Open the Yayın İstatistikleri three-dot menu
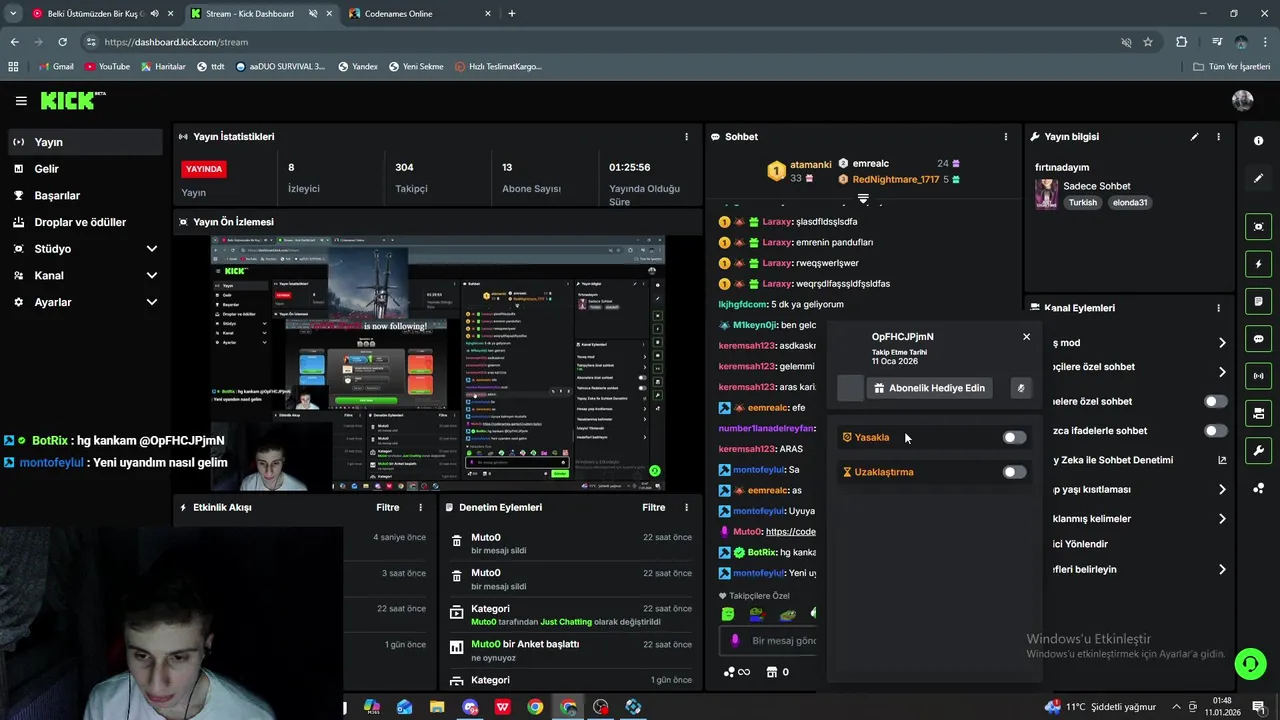This screenshot has height=720, width=1280. pyautogui.click(x=686, y=137)
